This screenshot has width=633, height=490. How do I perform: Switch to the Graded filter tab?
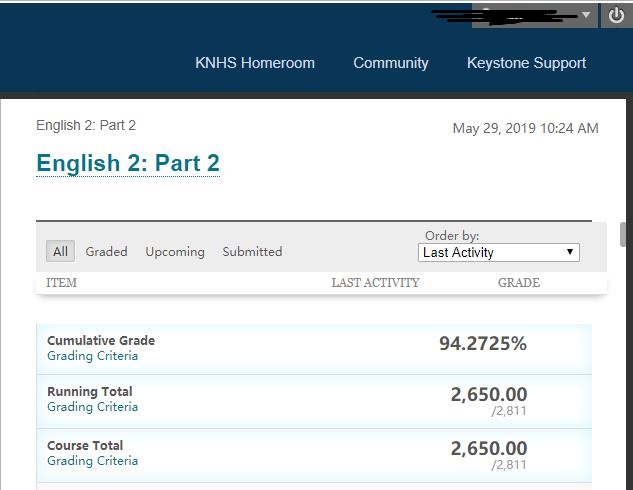click(106, 252)
